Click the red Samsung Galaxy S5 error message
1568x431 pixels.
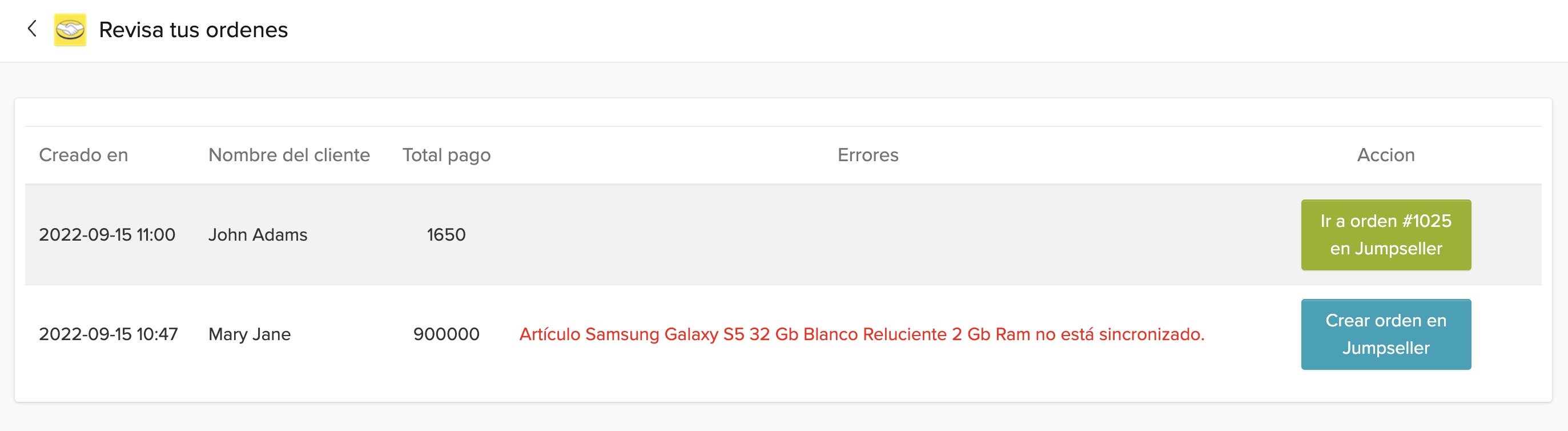tap(861, 334)
